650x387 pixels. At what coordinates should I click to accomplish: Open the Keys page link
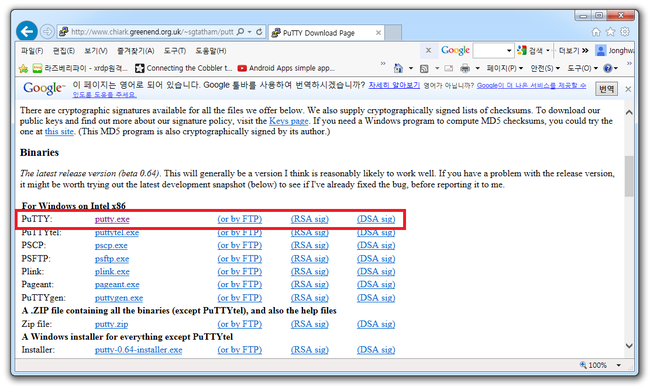(x=289, y=121)
